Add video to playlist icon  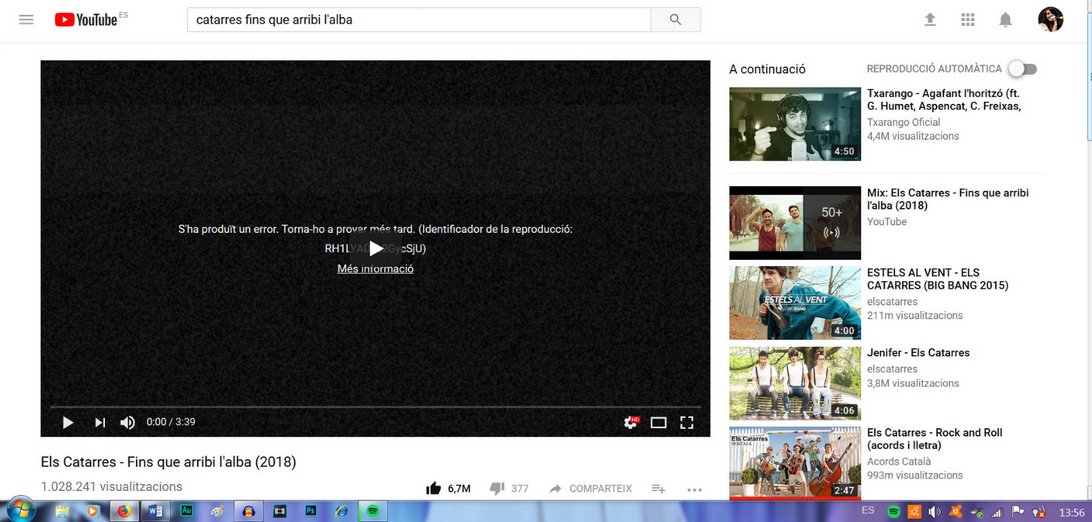coord(658,489)
